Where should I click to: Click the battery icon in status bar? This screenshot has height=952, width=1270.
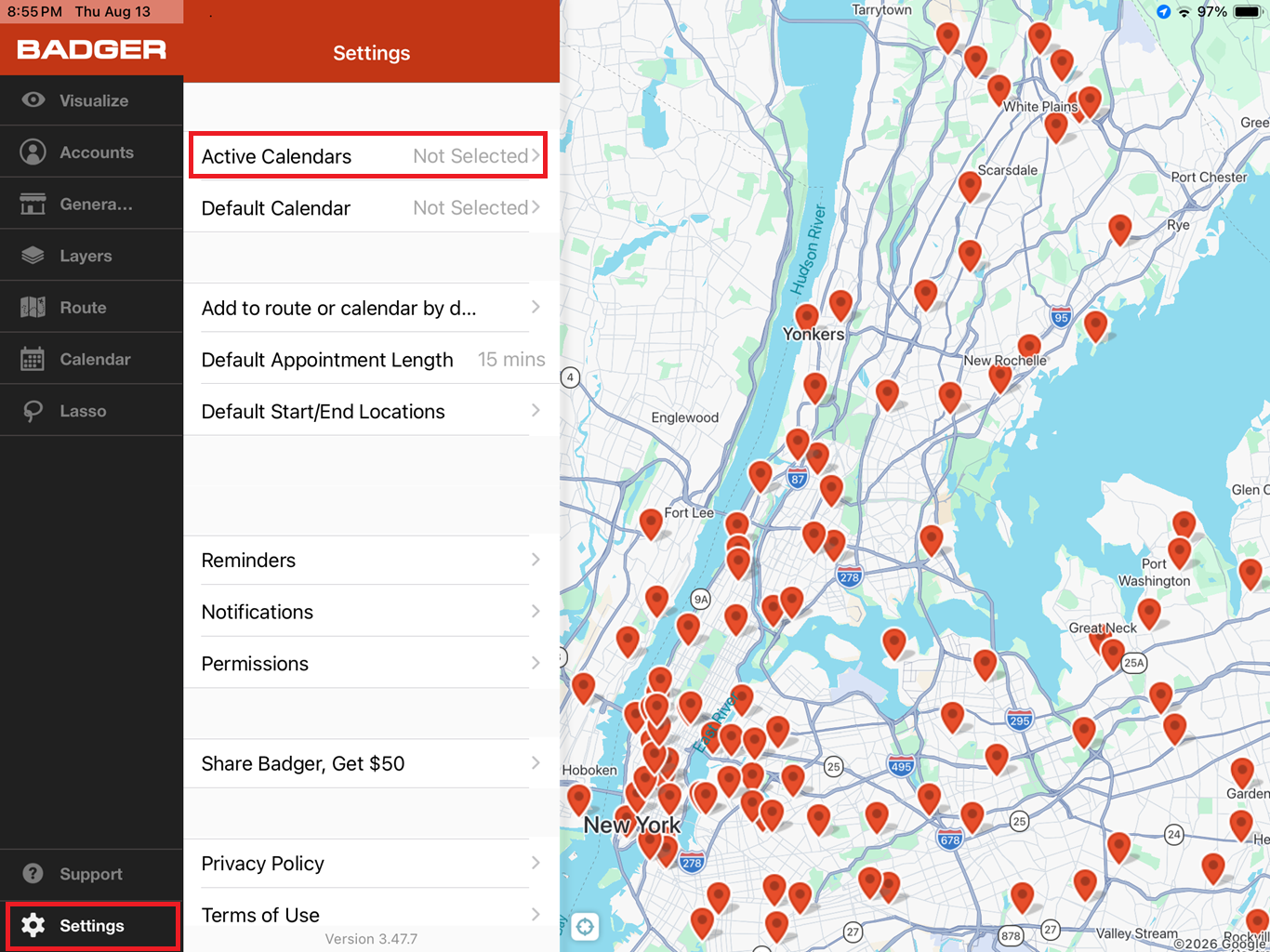tap(1248, 12)
